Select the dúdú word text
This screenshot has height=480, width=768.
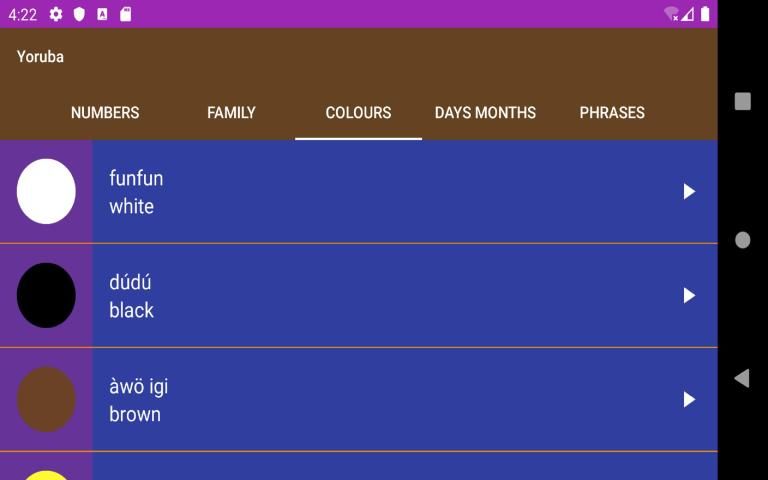tap(130, 282)
